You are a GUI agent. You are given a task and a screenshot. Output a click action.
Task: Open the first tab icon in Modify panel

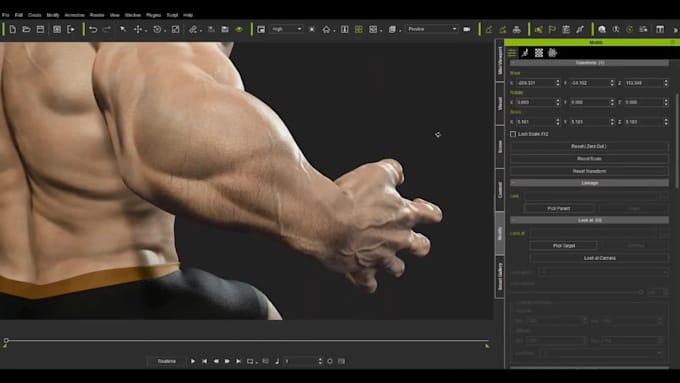pos(512,53)
